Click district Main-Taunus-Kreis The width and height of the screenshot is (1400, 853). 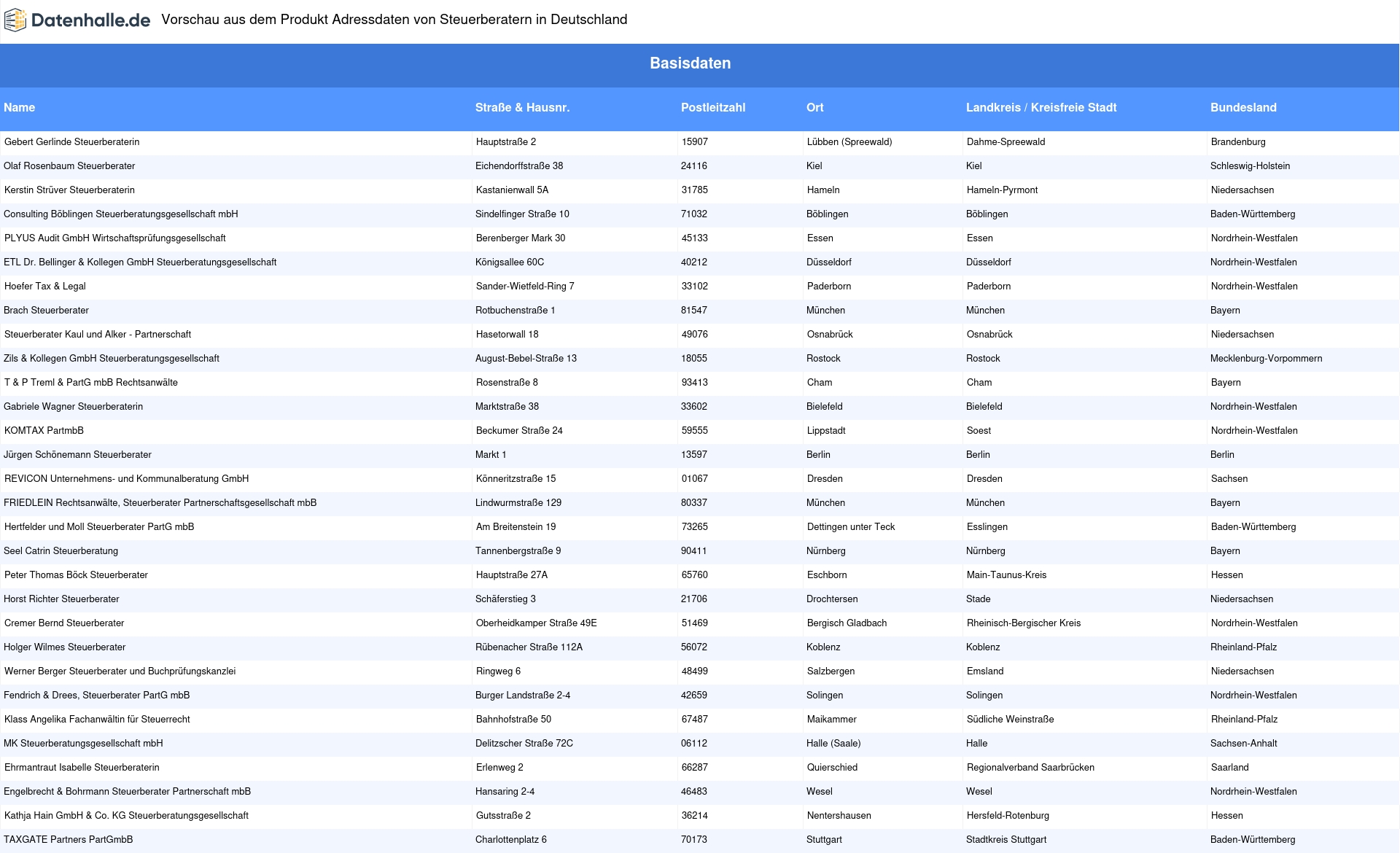(x=1007, y=575)
